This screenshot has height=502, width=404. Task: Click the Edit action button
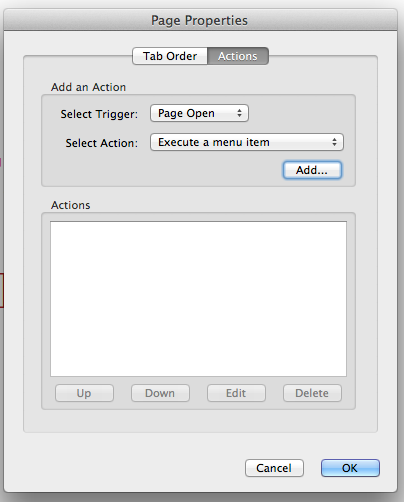[x=236, y=393]
